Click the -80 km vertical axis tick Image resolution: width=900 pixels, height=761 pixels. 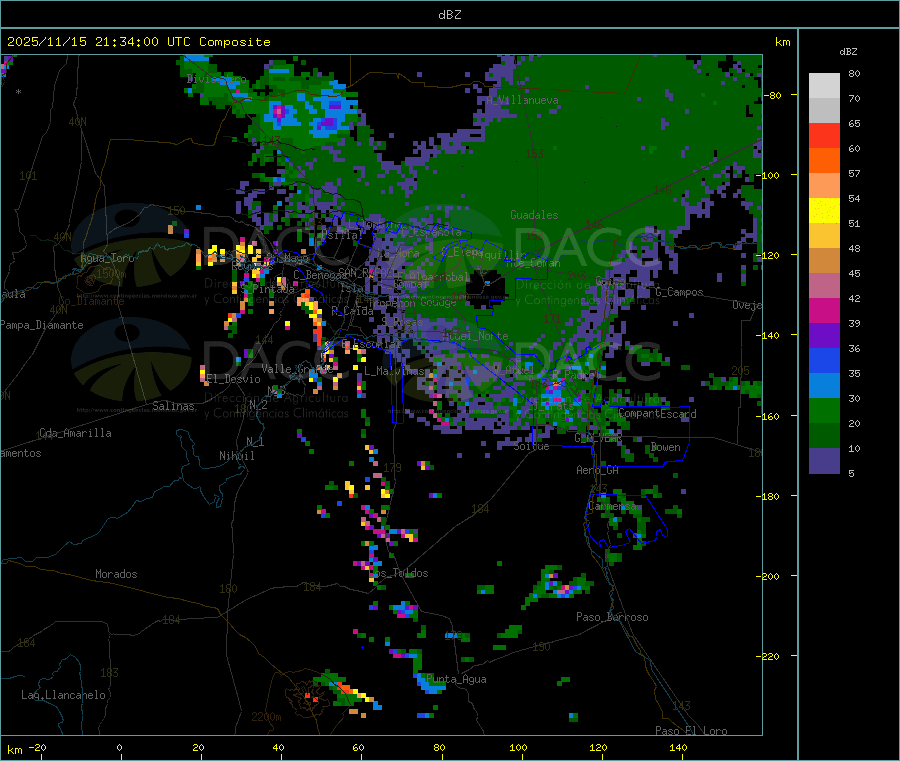(x=773, y=95)
